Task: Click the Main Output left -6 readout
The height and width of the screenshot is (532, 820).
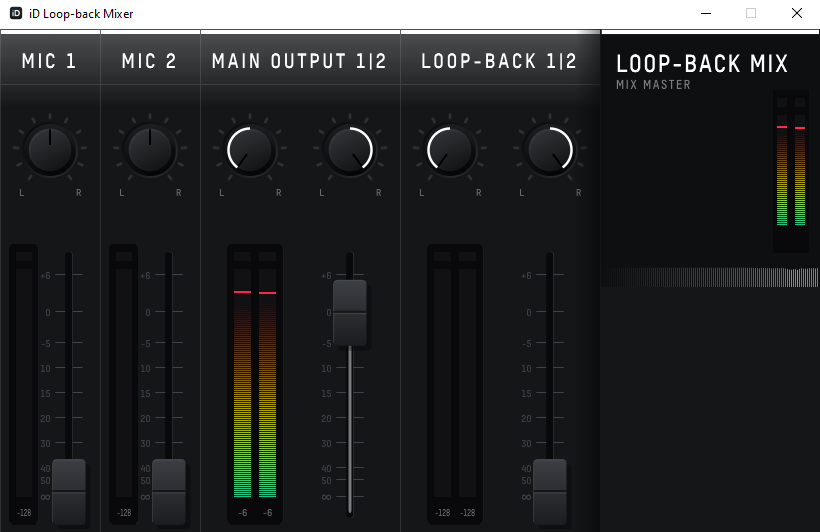Action: click(243, 513)
